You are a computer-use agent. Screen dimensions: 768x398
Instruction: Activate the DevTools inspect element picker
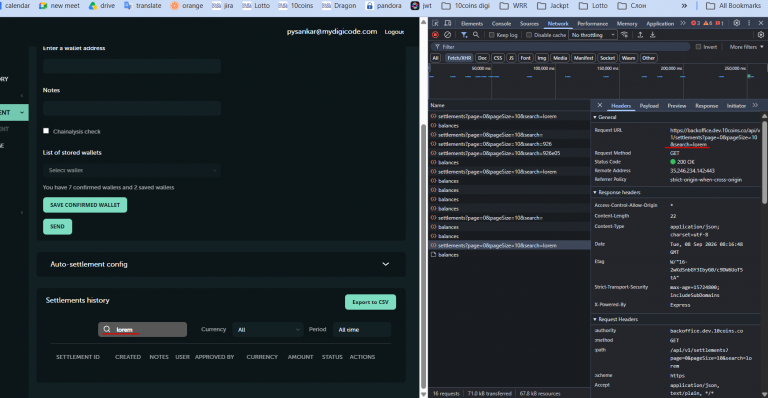point(435,23)
